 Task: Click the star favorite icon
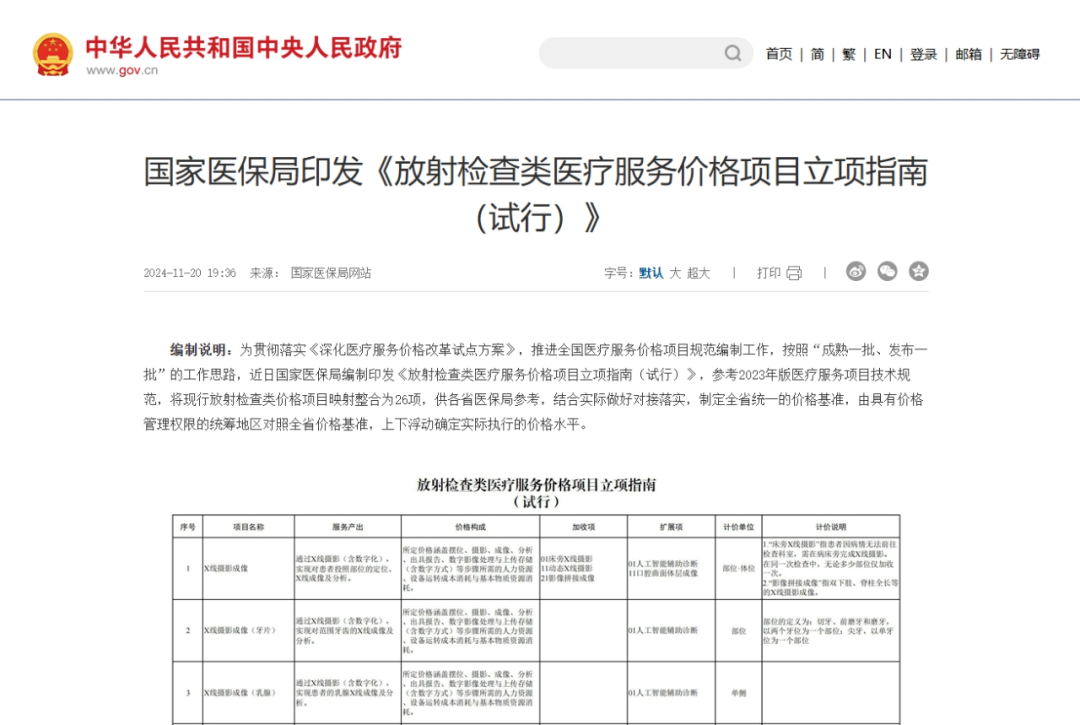coord(918,271)
